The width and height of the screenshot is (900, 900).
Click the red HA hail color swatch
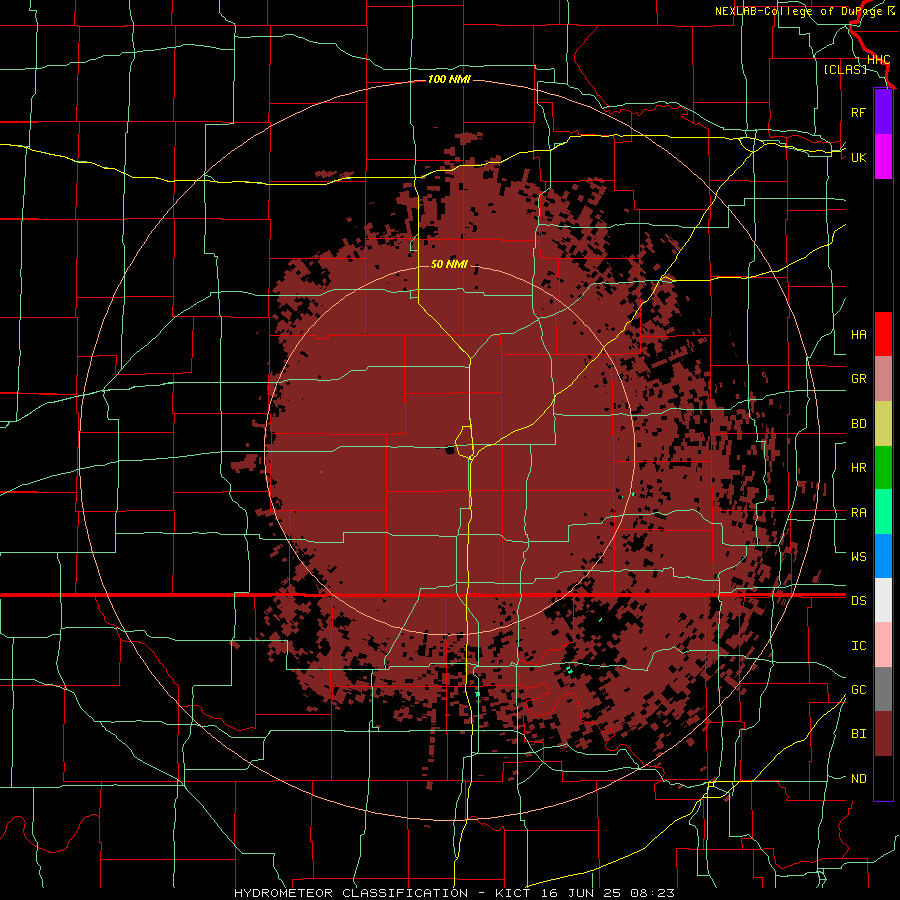coord(883,334)
